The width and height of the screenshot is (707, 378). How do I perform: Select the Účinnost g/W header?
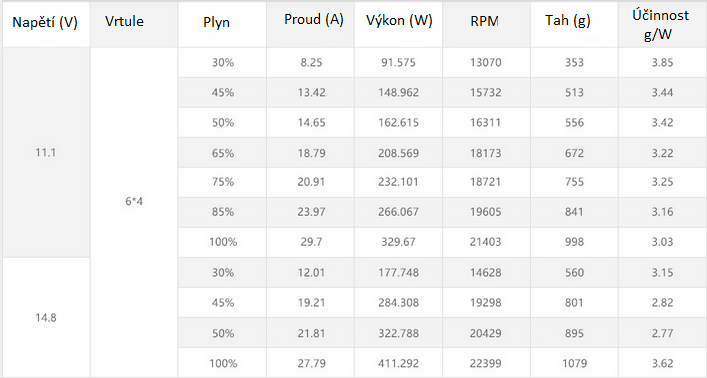(662, 24)
